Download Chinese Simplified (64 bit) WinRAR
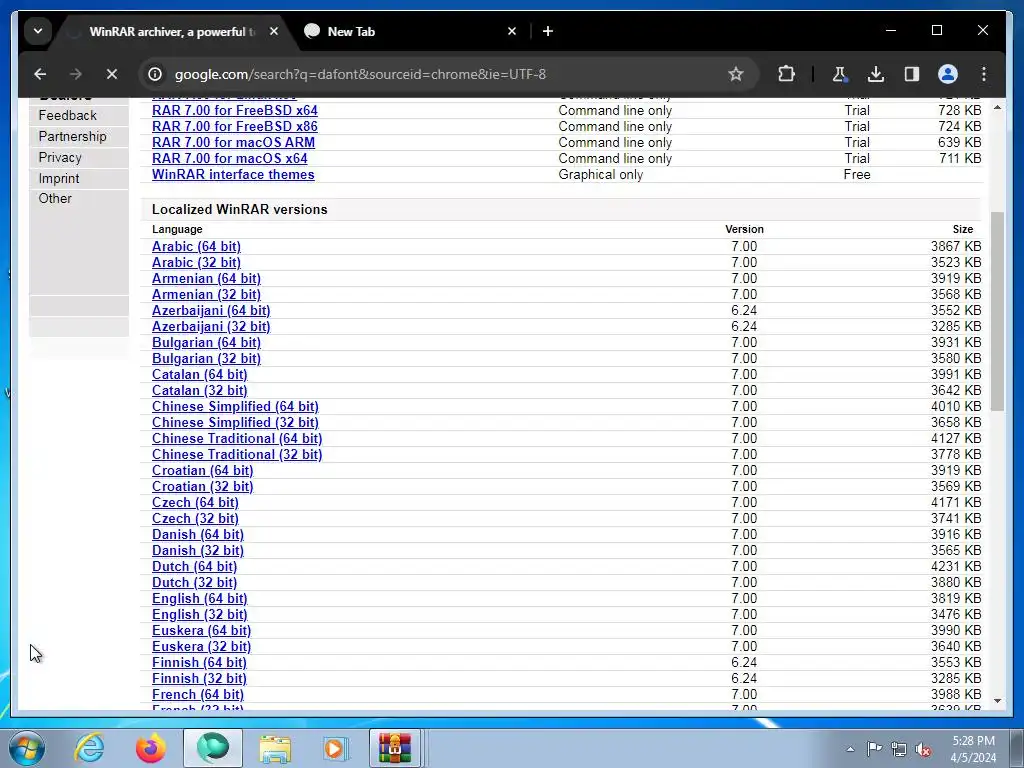 235,406
